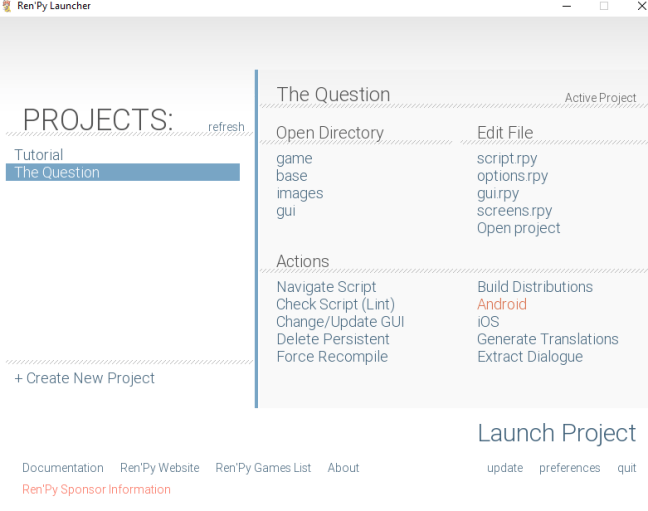This screenshot has width=648, height=511.
Task: Open the Android build option
Action: (x=502, y=304)
